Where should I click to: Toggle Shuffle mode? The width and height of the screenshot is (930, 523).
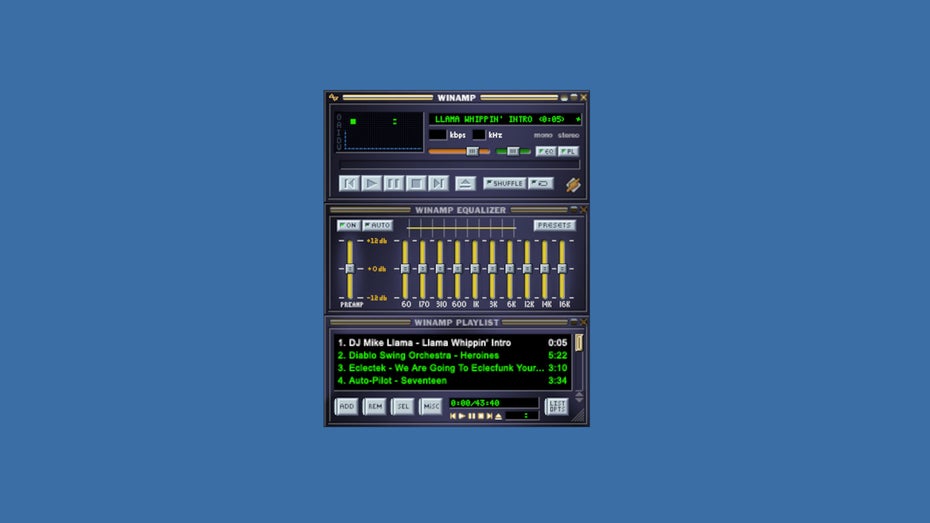click(x=504, y=183)
